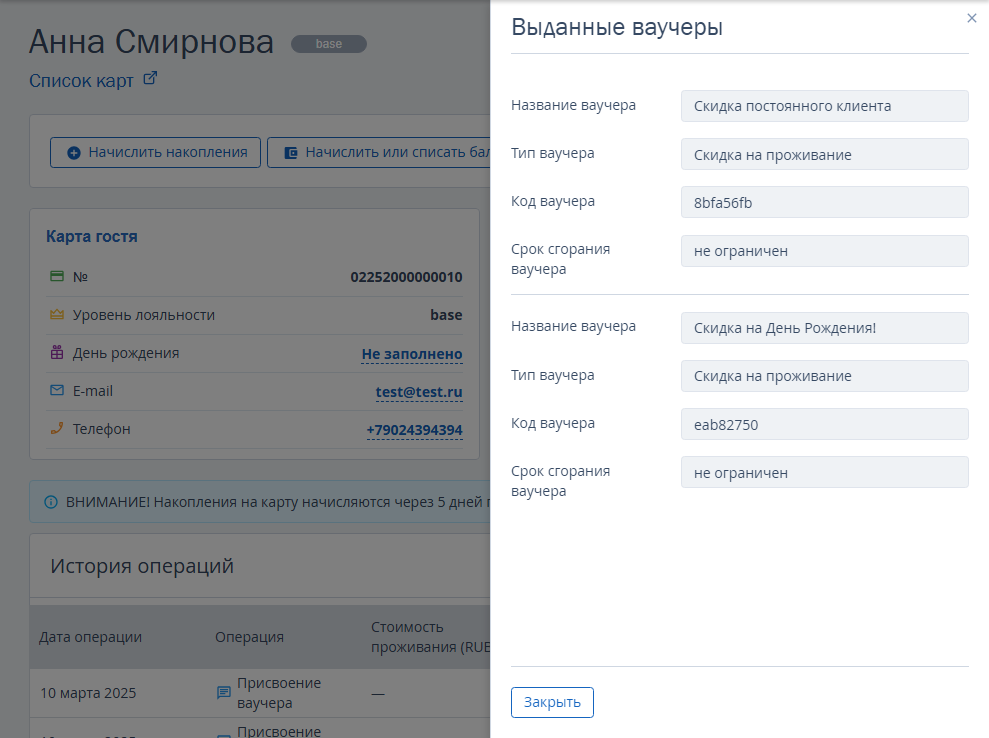Click the Карта гостя heading

pyautogui.click(x=91, y=237)
